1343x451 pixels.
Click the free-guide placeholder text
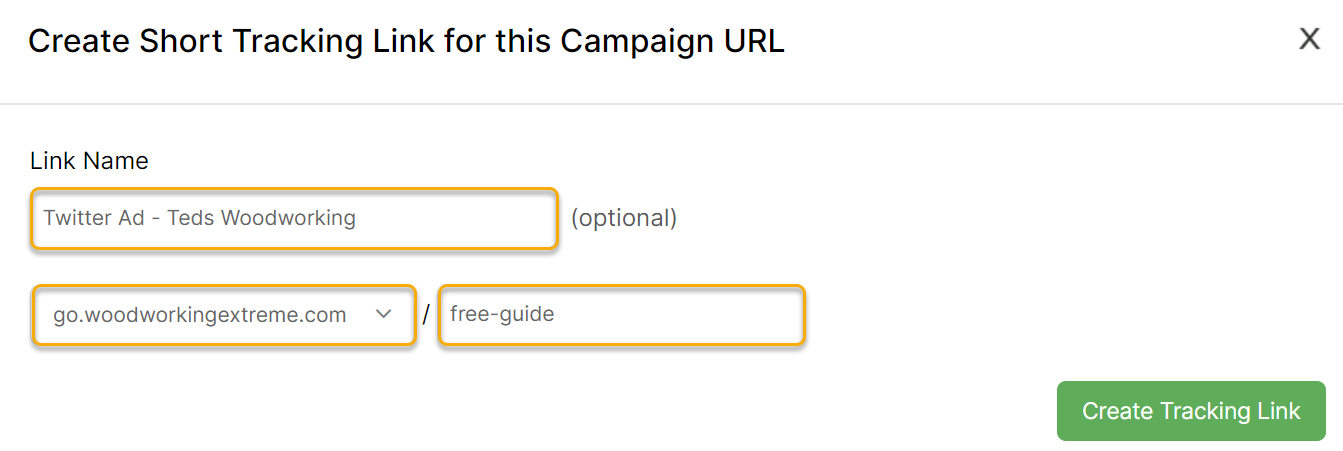pyautogui.click(x=502, y=315)
